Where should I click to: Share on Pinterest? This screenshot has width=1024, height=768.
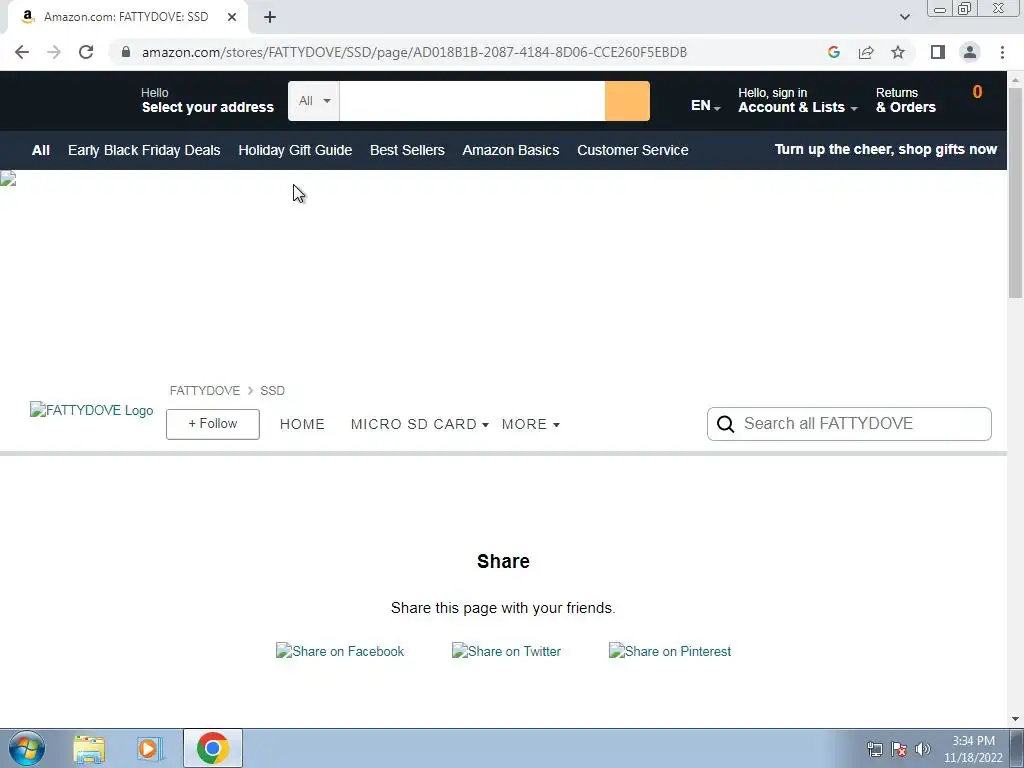pyautogui.click(x=669, y=651)
